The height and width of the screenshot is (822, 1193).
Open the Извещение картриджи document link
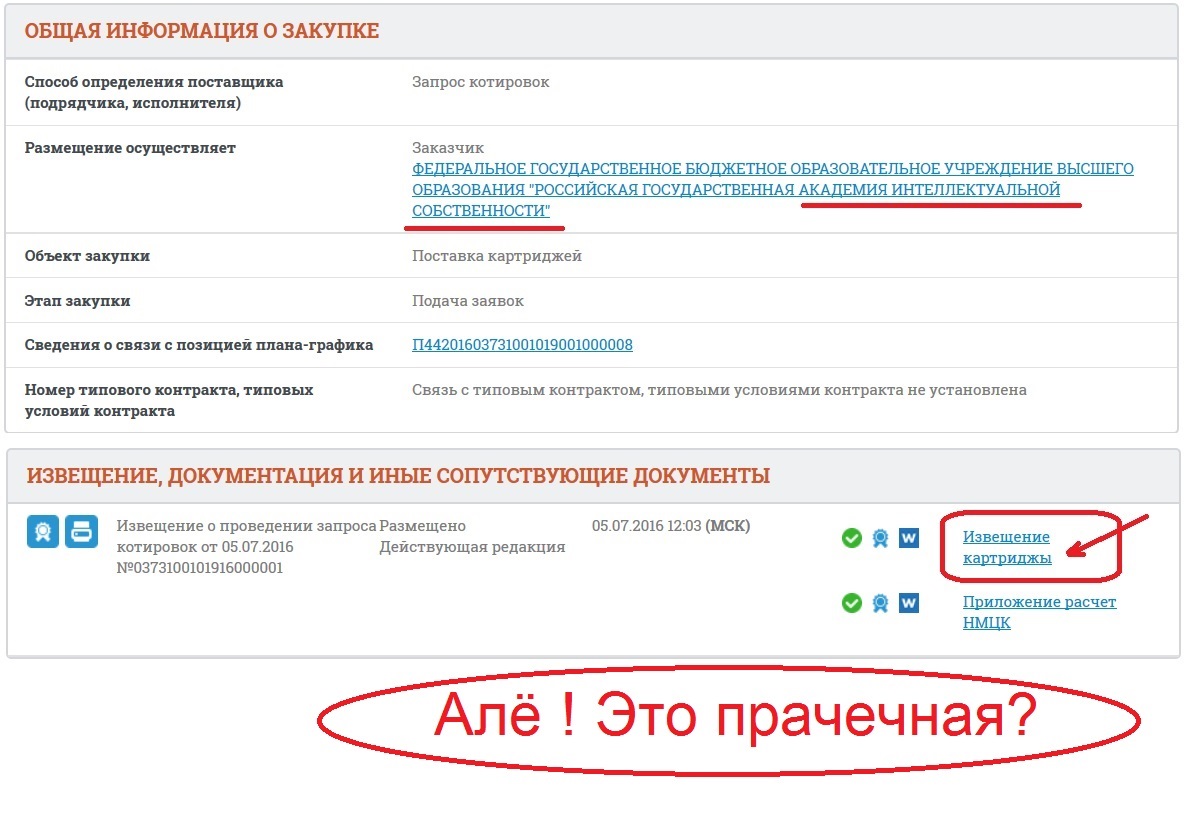tap(1006, 548)
